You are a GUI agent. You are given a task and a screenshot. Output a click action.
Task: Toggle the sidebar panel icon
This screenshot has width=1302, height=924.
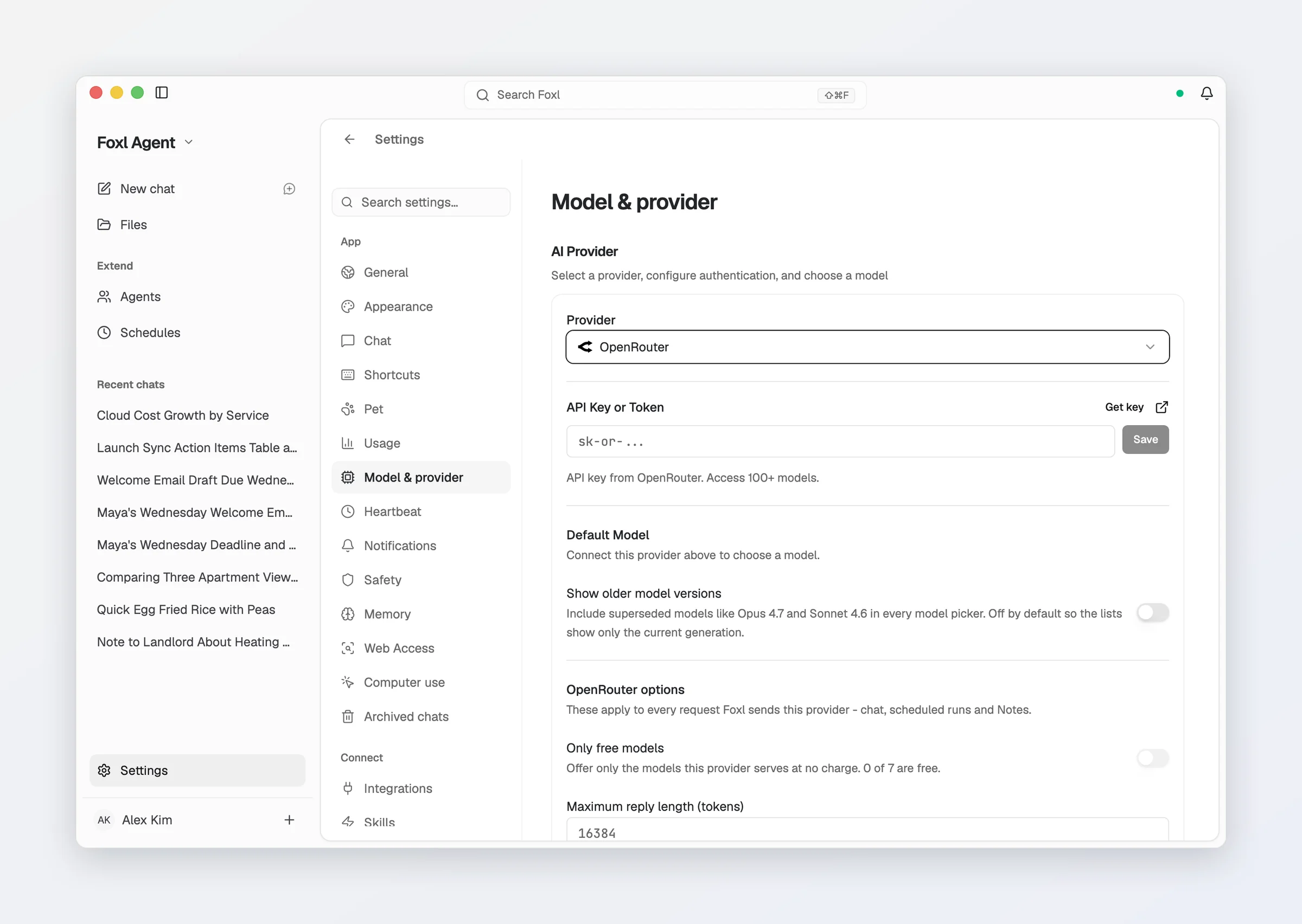[162, 93]
